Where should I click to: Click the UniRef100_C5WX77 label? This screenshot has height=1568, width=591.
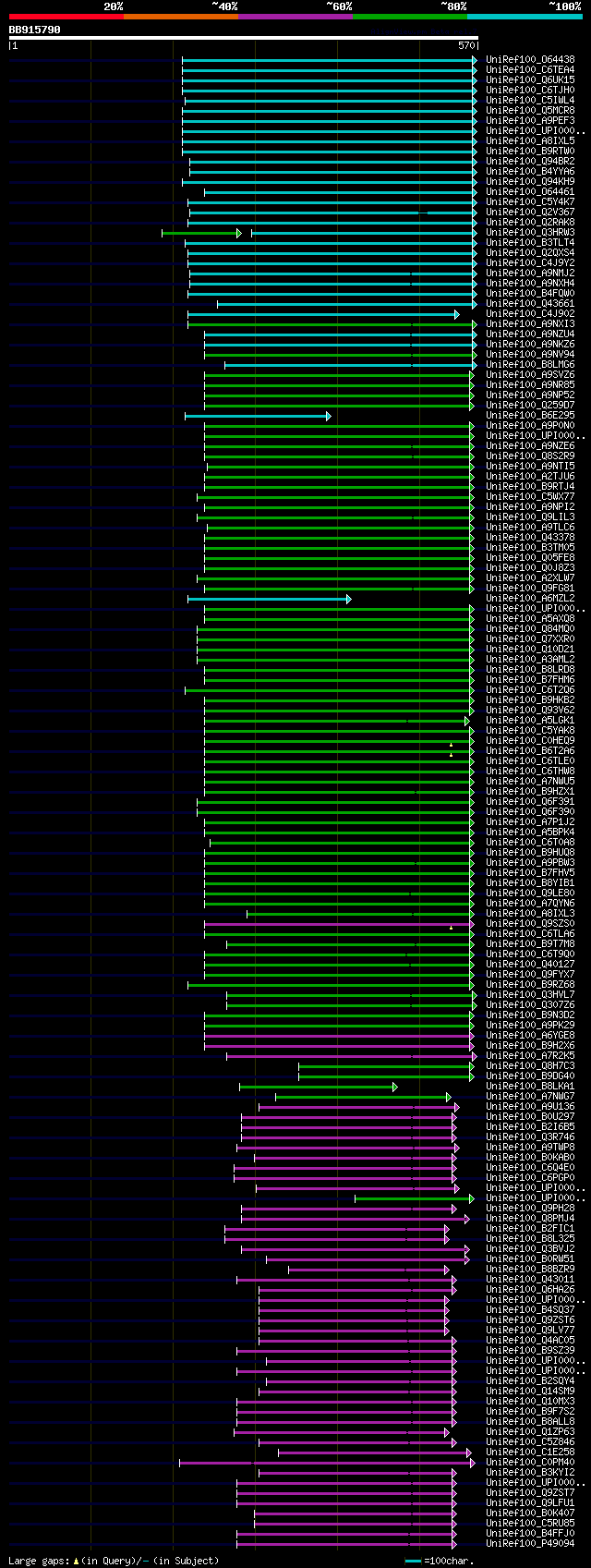530,496
